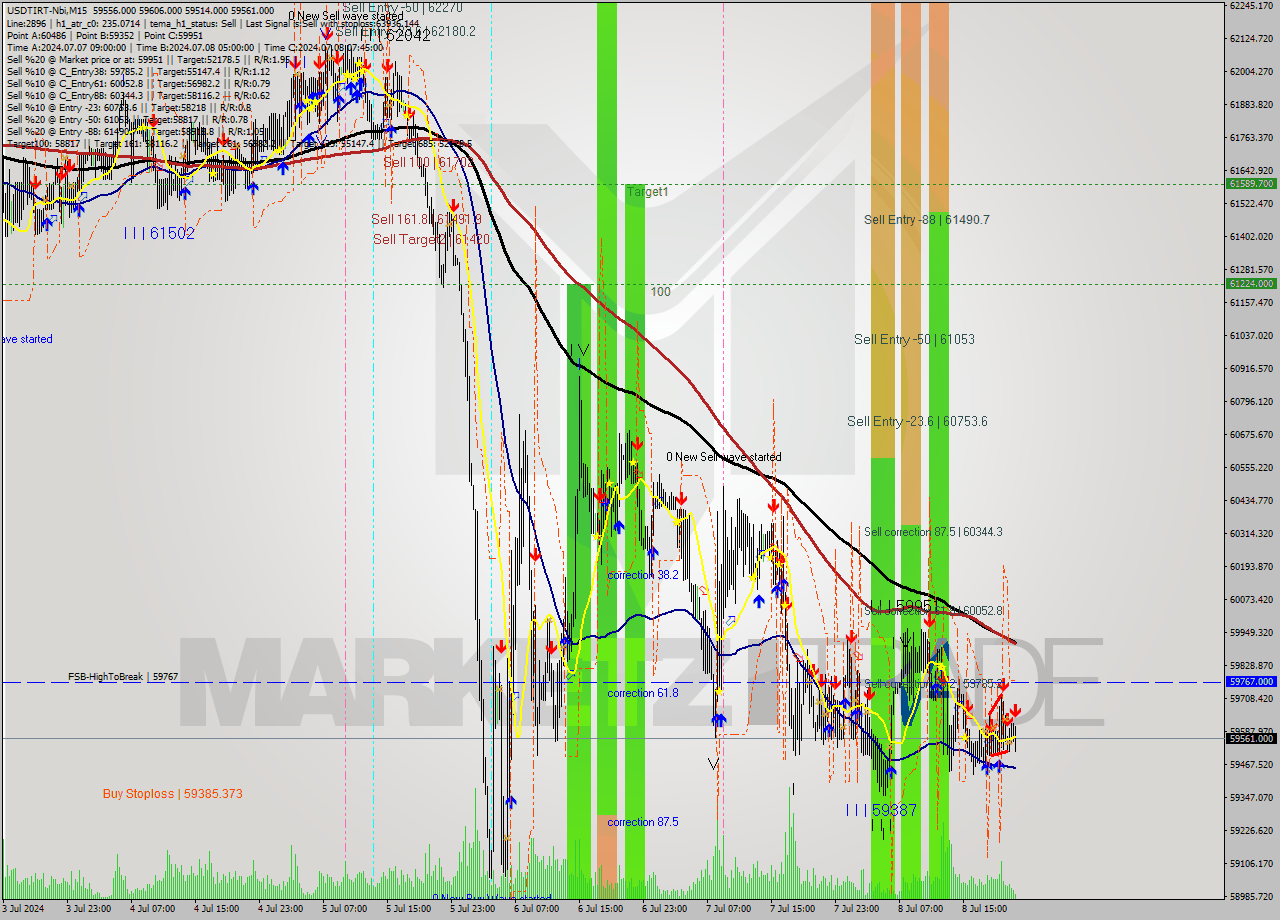This screenshot has height=920, width=1280.
Task: Click the 59347.070 price axis value
Action: (x=1251, y=797)
